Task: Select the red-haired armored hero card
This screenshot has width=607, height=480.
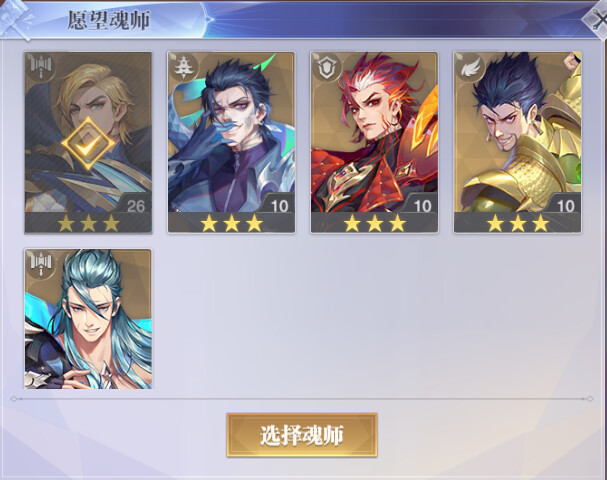Action: [x=374, y=142]
